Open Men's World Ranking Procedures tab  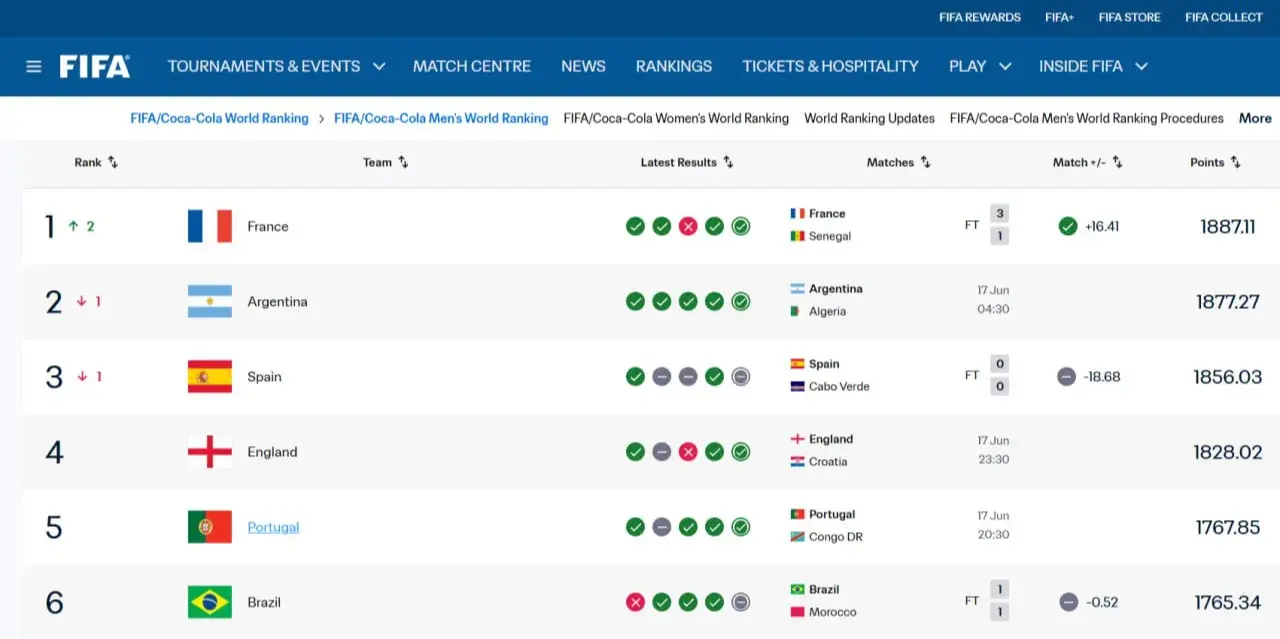click(1086, 118)
